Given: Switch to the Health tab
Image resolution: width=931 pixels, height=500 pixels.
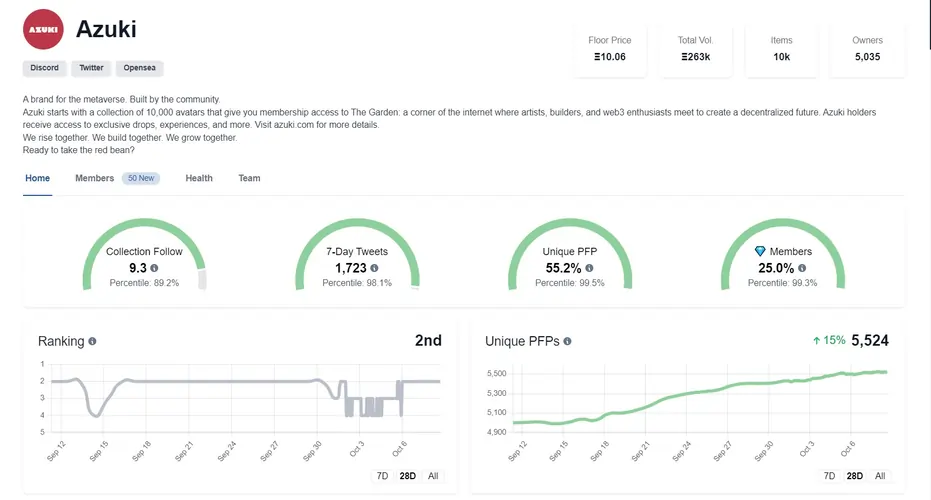Looking at the screenshot, I should tap(199, 178).
